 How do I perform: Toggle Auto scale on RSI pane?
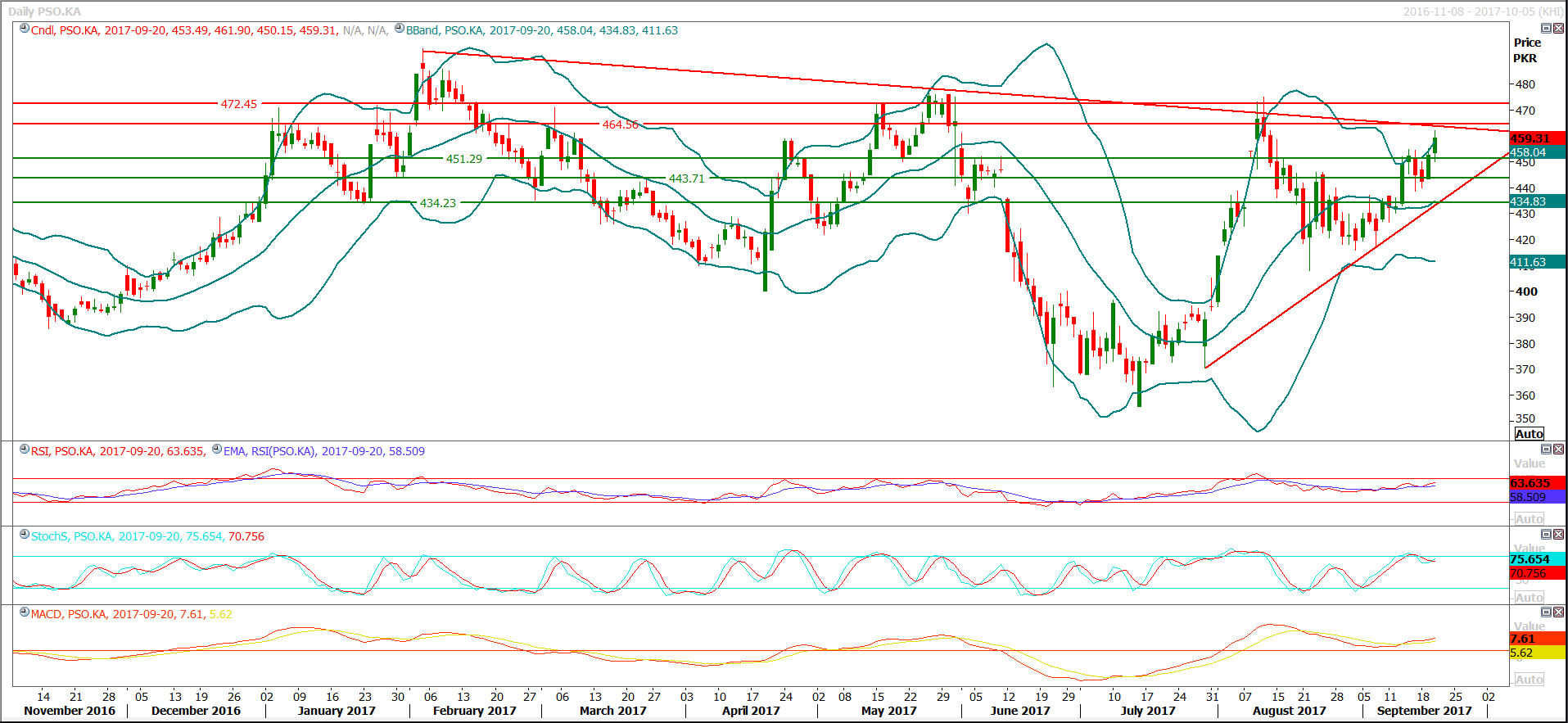click(1529, 519)
